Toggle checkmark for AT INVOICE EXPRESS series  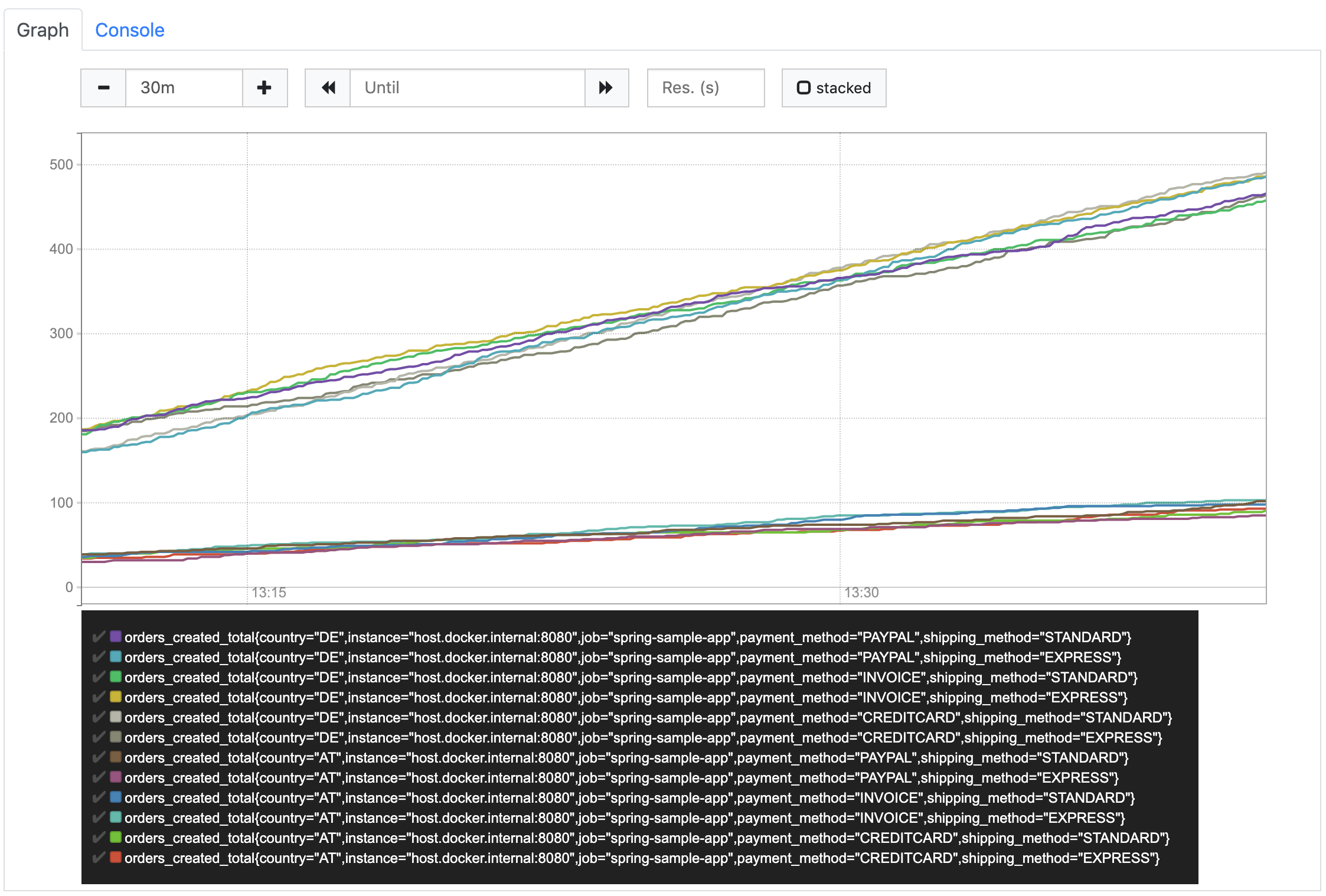pos(99,817)
